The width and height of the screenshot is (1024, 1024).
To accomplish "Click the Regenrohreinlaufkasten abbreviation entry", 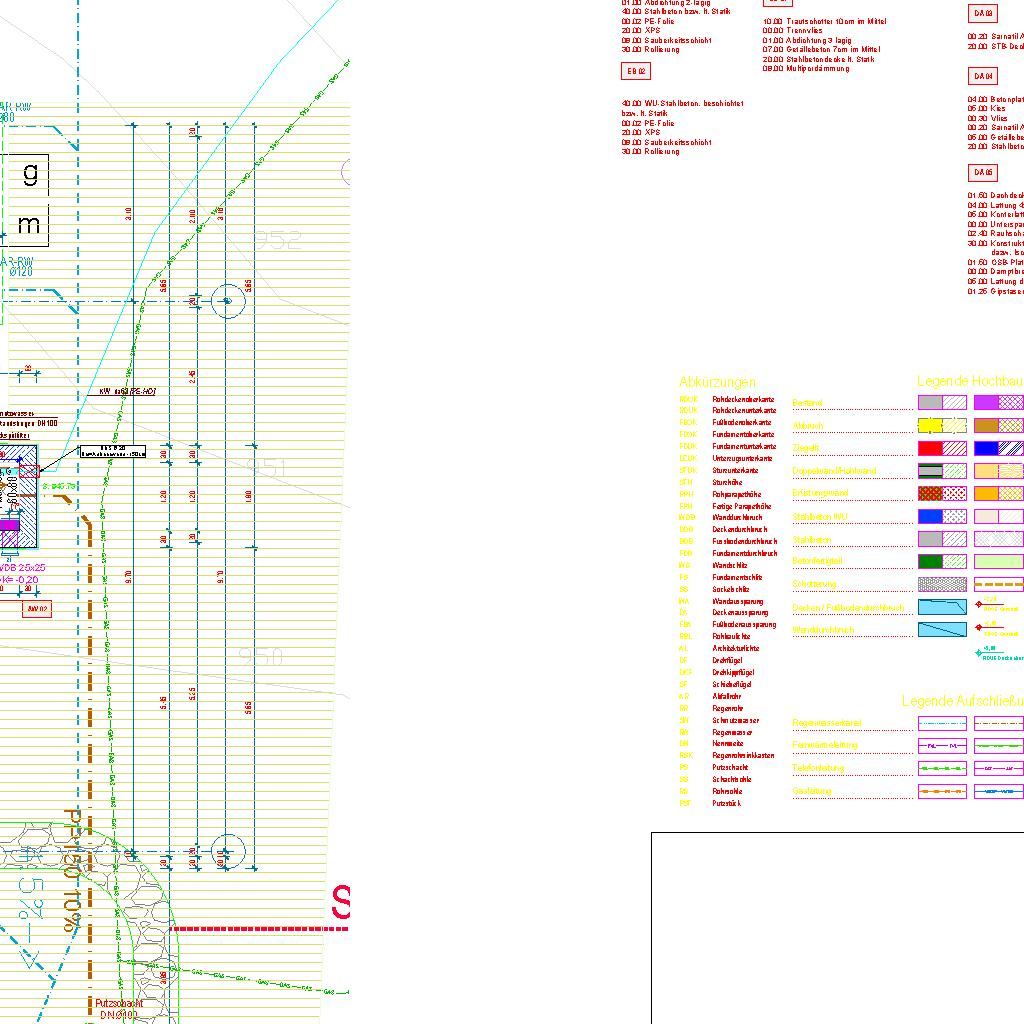I will tap(743, 756).
